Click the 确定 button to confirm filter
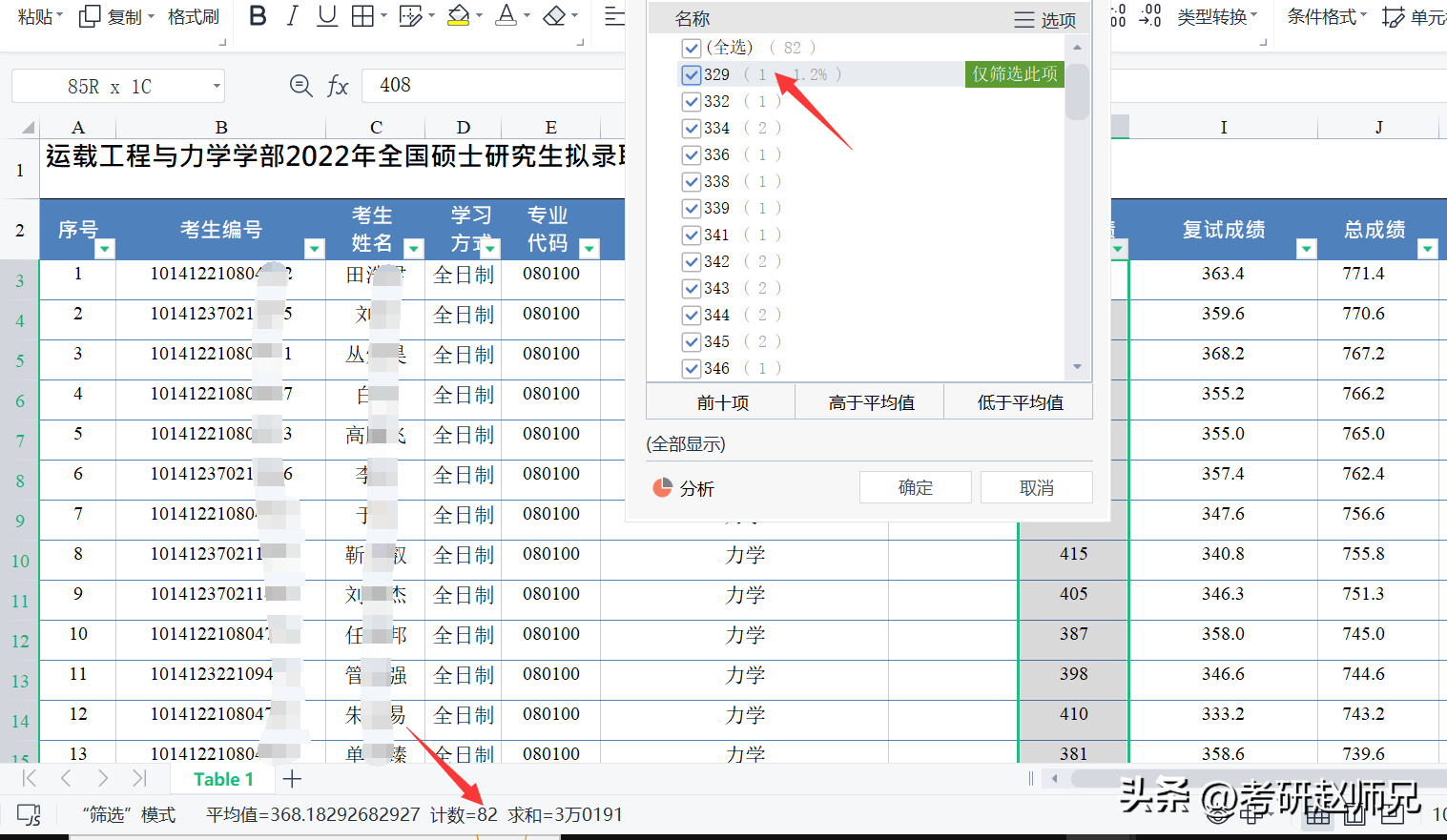Image resolution: width=1447 pixels, height=840 pixels. pyautogui.click(x=915, y=487)
